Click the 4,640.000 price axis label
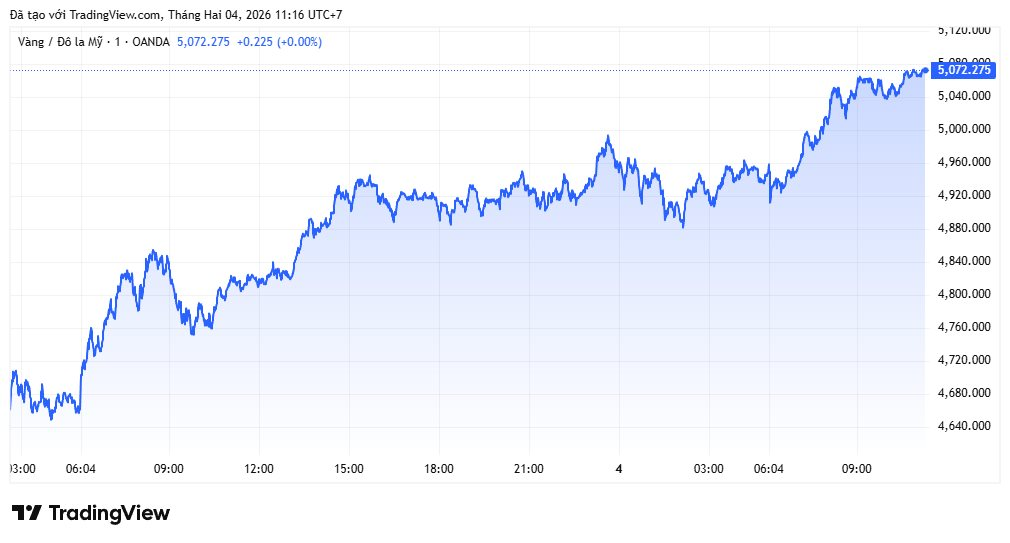The image size is (1010, 543). [963, 426]
